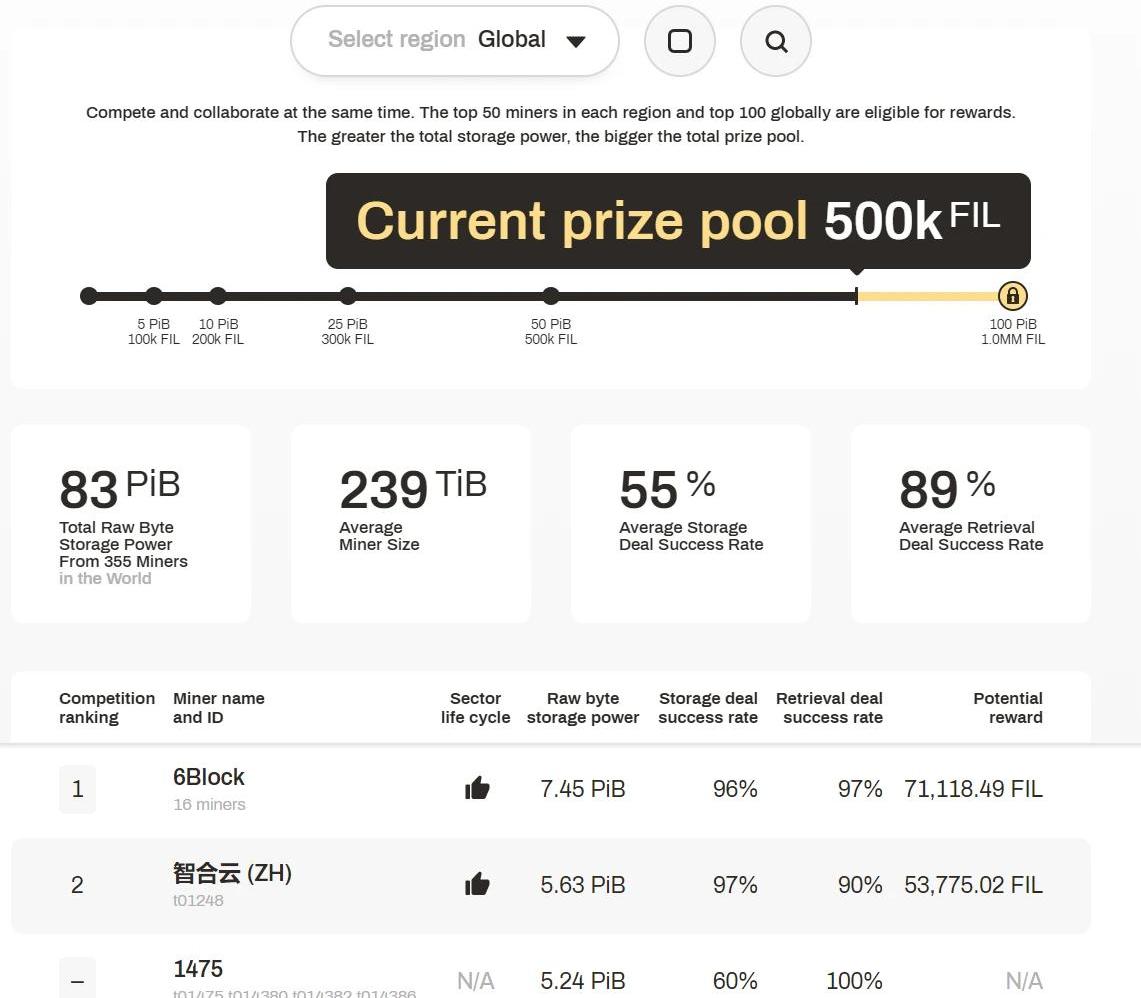Click the yellow locked segment of progress bar
Image resolution: width=1141 pixels, height=998 pixels.
[x=927, y=296]
